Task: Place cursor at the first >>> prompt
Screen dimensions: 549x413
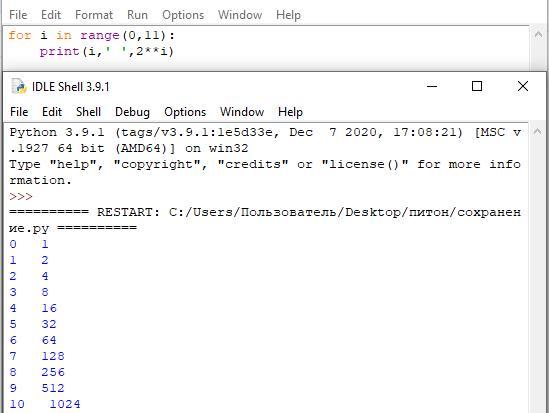Action: click(21, 197)
